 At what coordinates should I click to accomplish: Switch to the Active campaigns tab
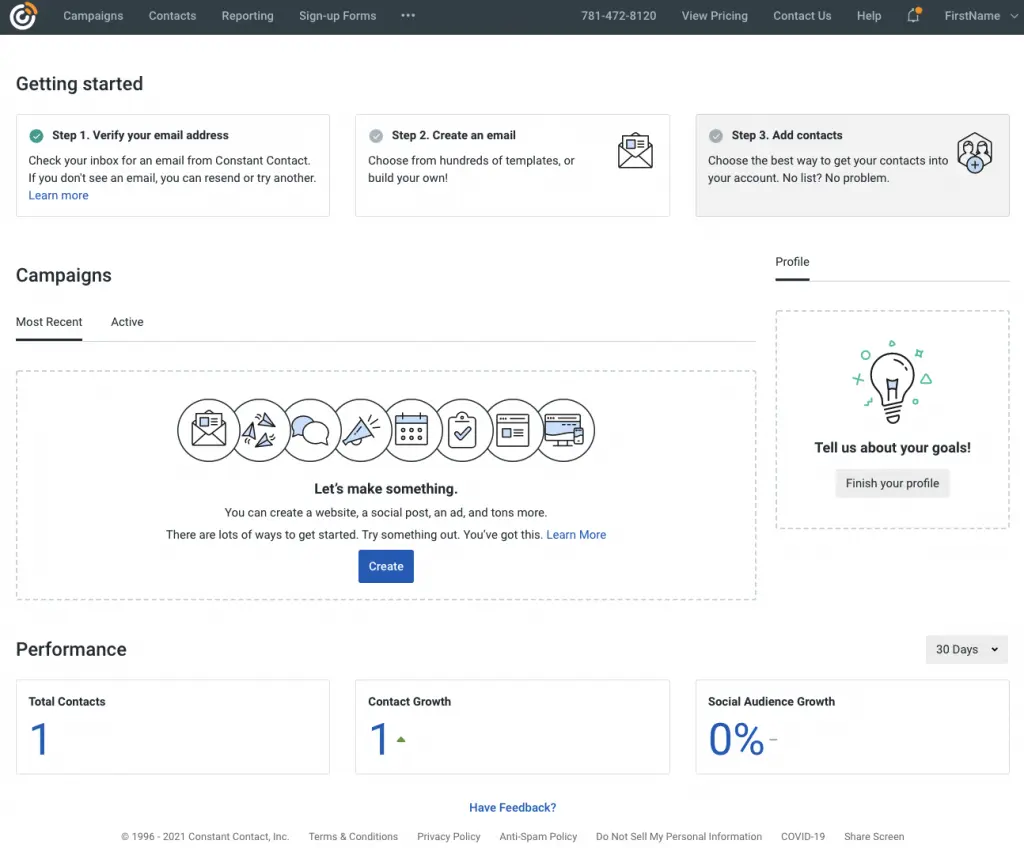(x=127, y=322)
